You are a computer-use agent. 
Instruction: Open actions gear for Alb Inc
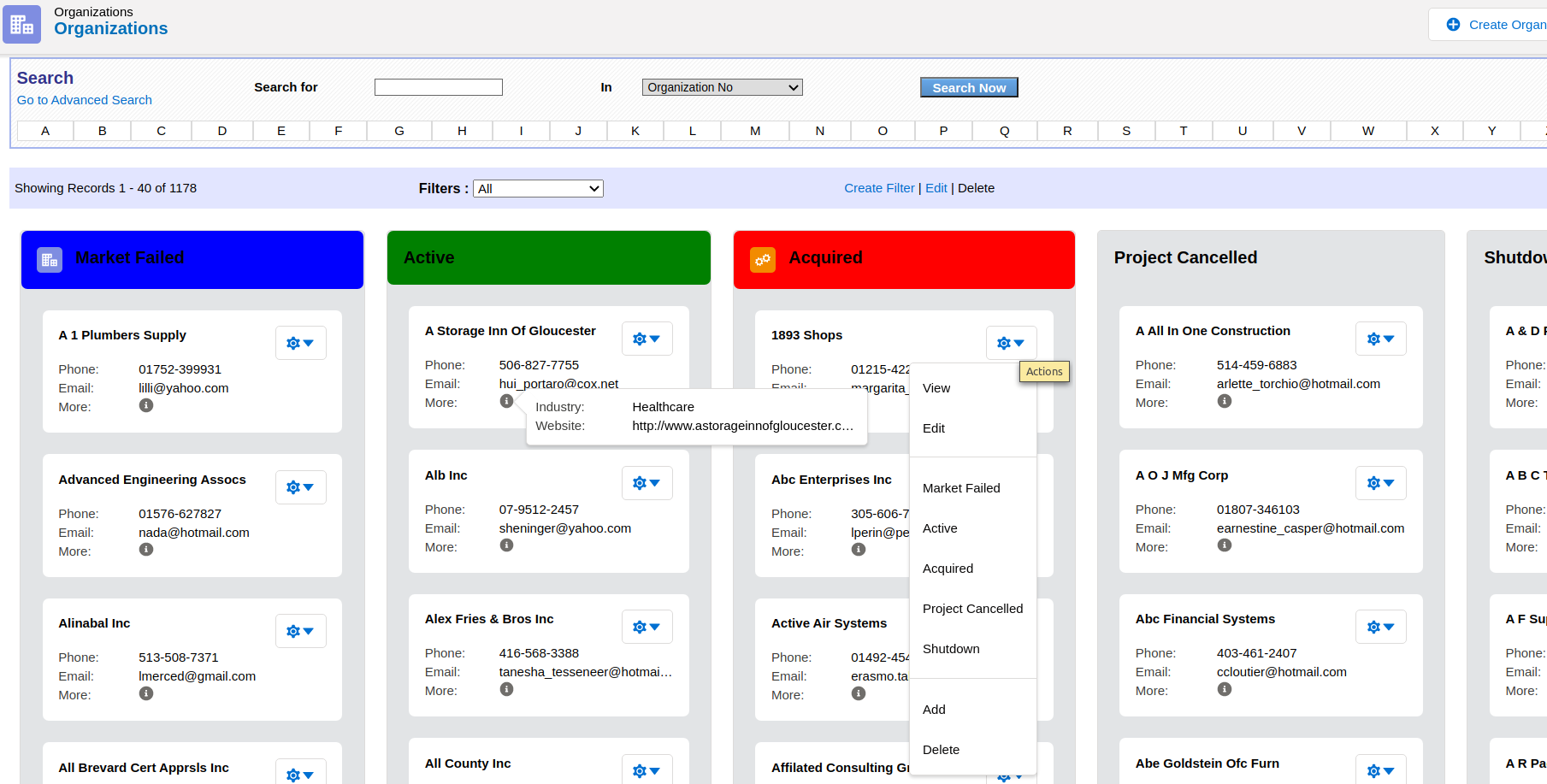(647, 483)
